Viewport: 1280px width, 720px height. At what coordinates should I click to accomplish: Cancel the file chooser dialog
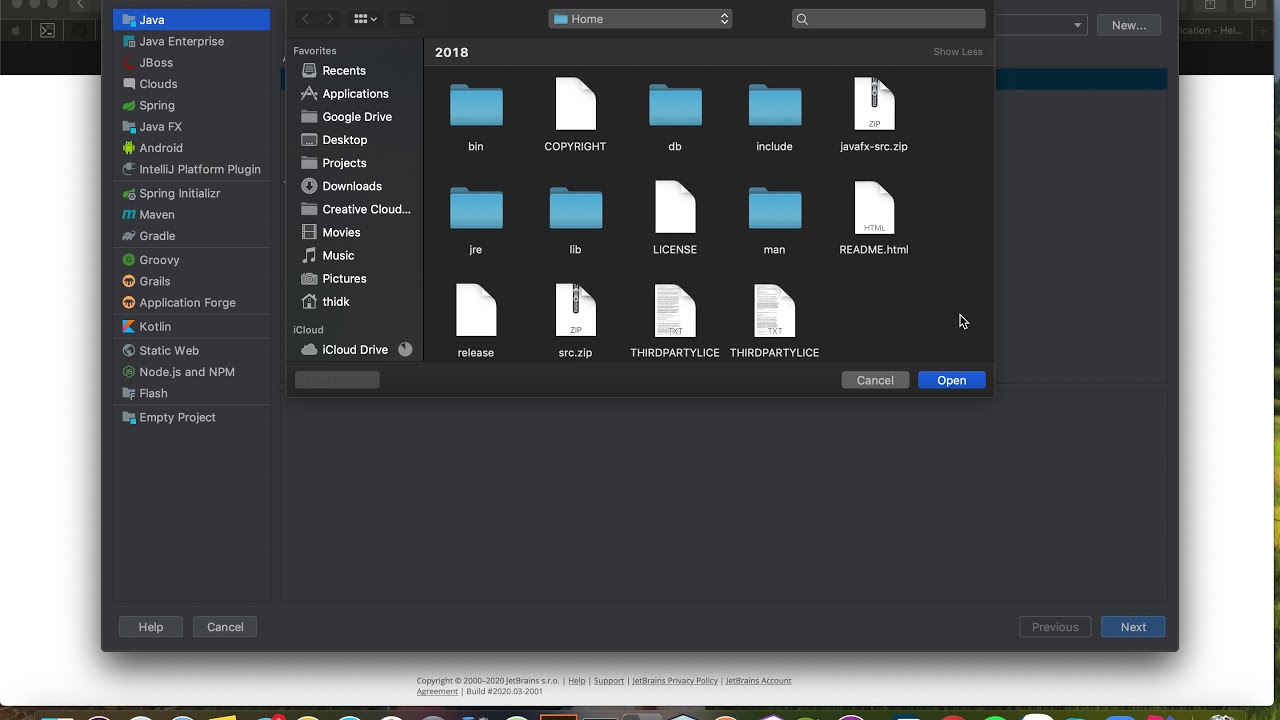[x=875, y=380]
